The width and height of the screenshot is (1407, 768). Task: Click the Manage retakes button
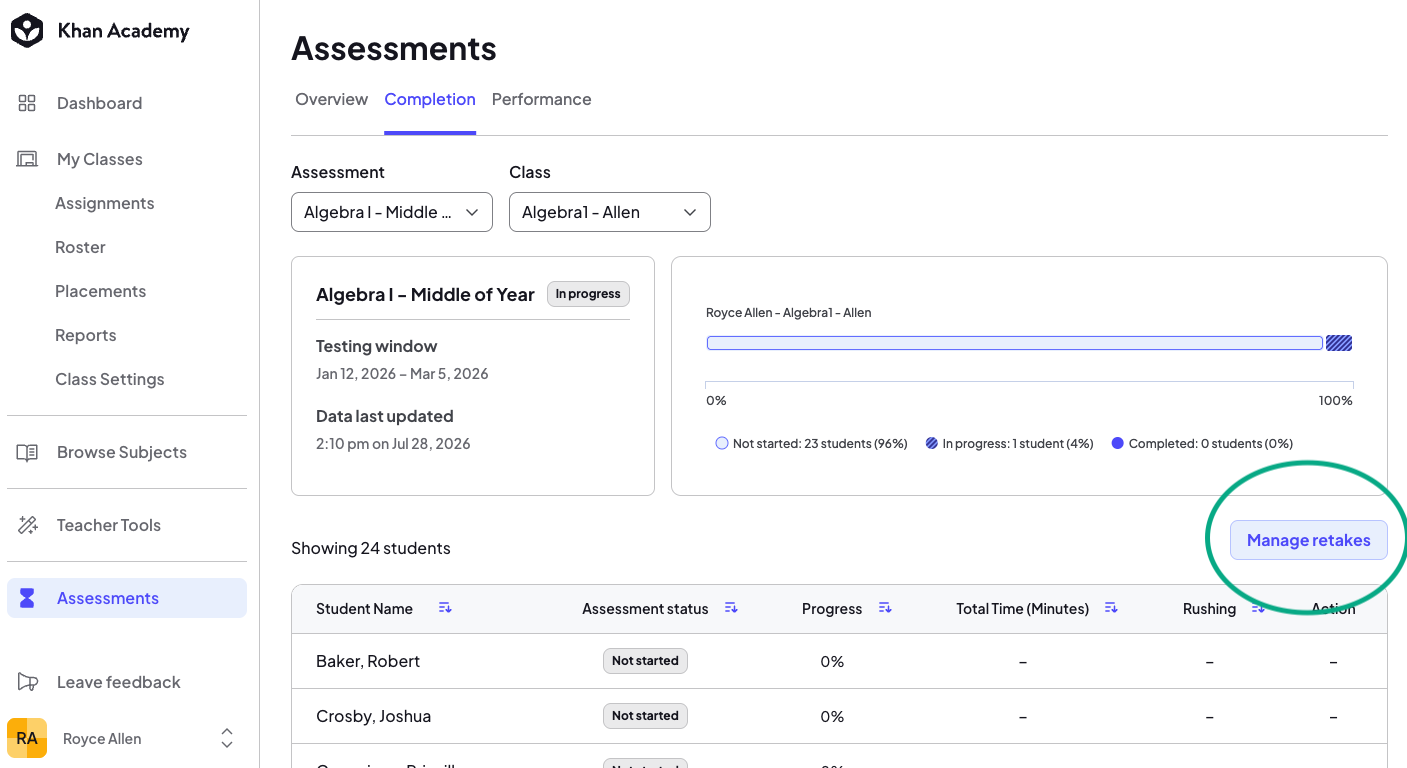[x=1309, y=540]
